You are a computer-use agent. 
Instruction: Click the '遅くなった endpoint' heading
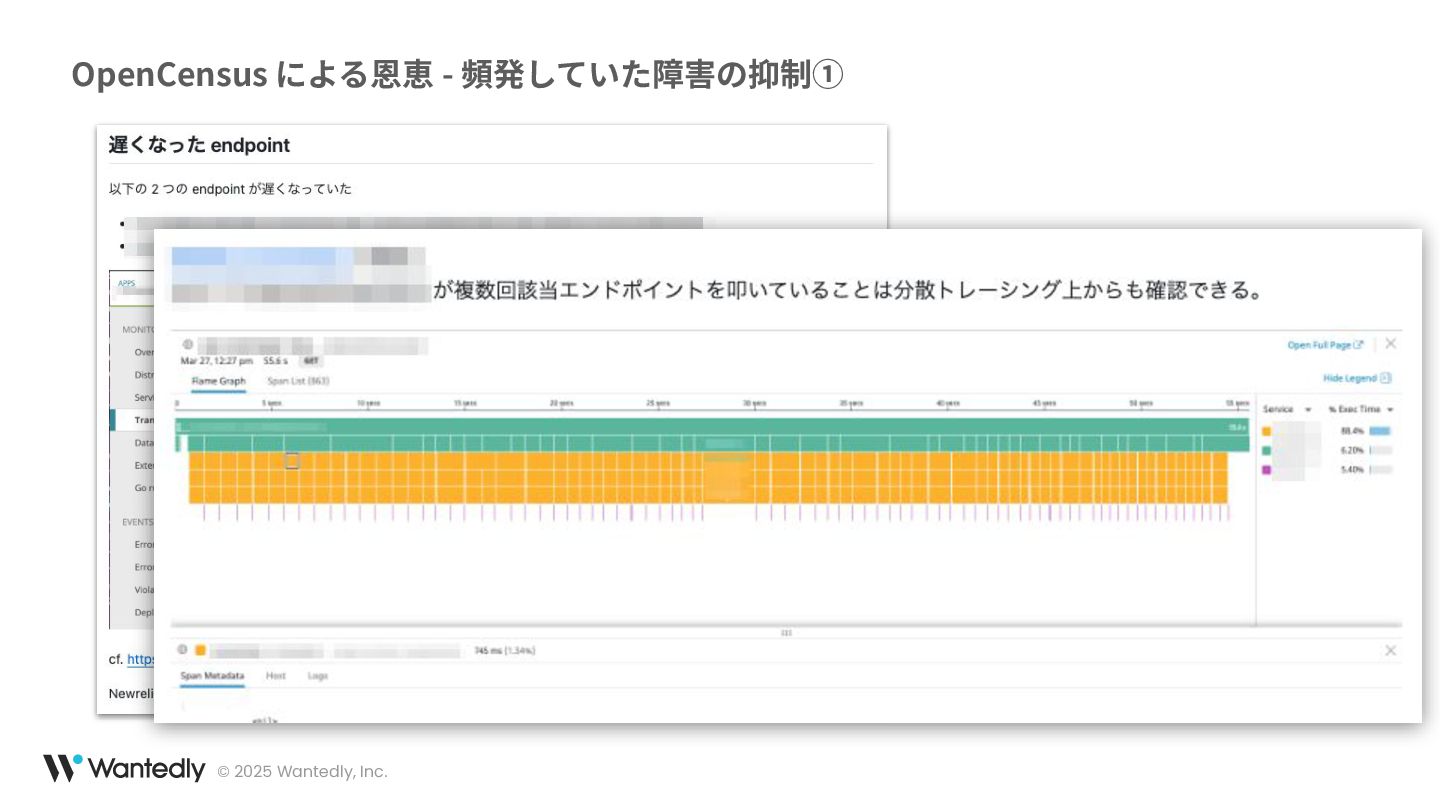click(199, 145)
